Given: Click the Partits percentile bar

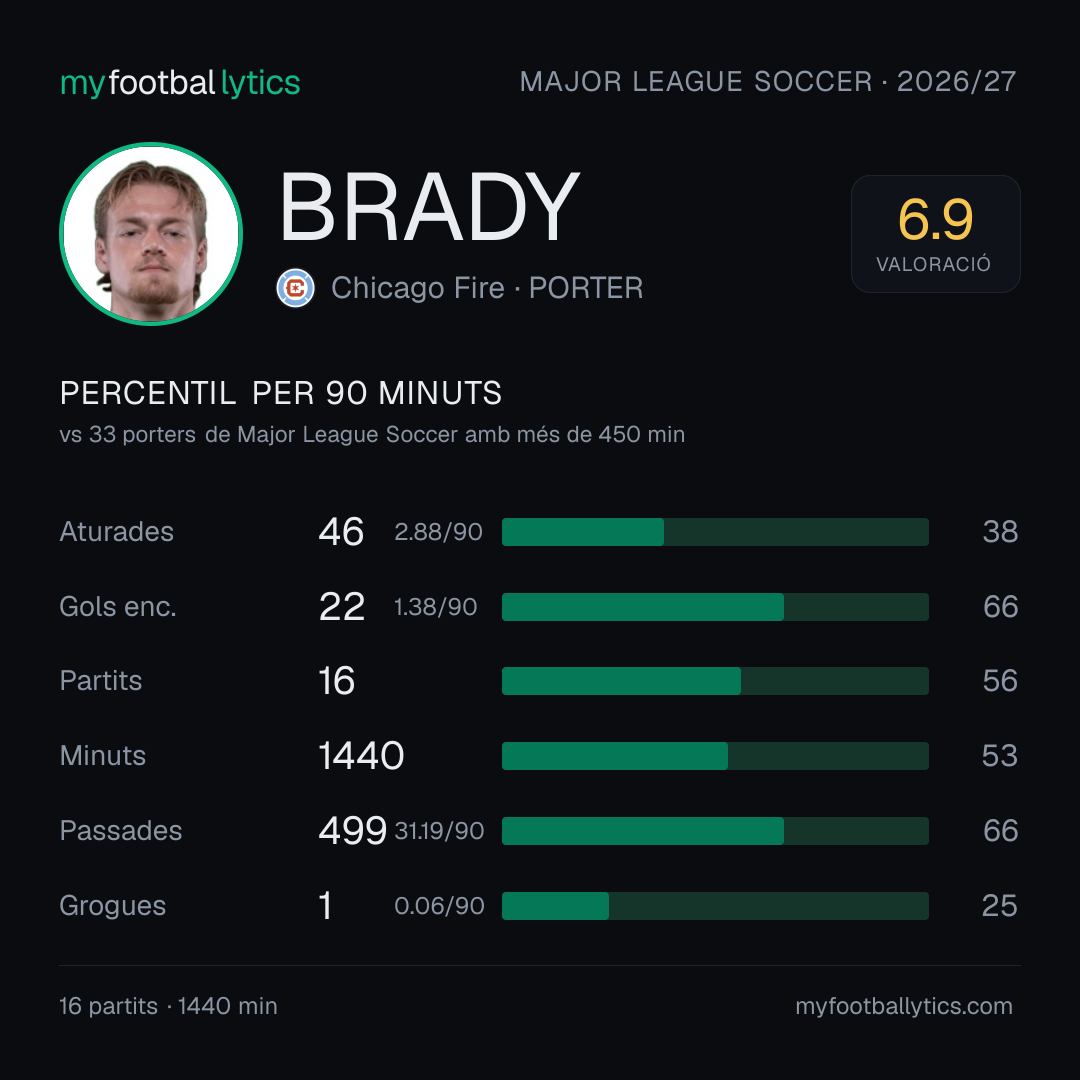Looking at the screenshot, I should pos(715,681).
